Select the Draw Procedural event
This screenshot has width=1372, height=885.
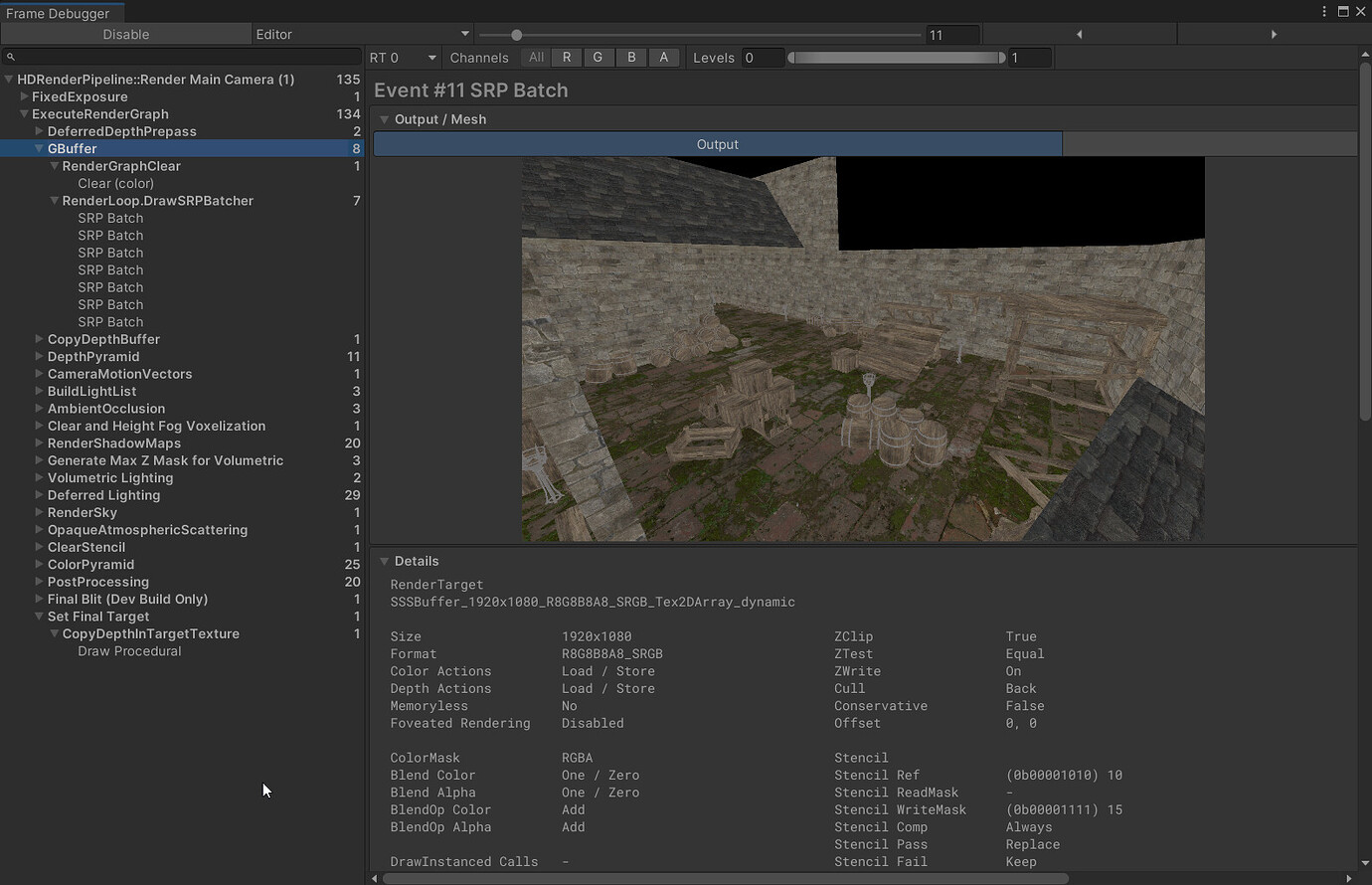coord(129,651)
